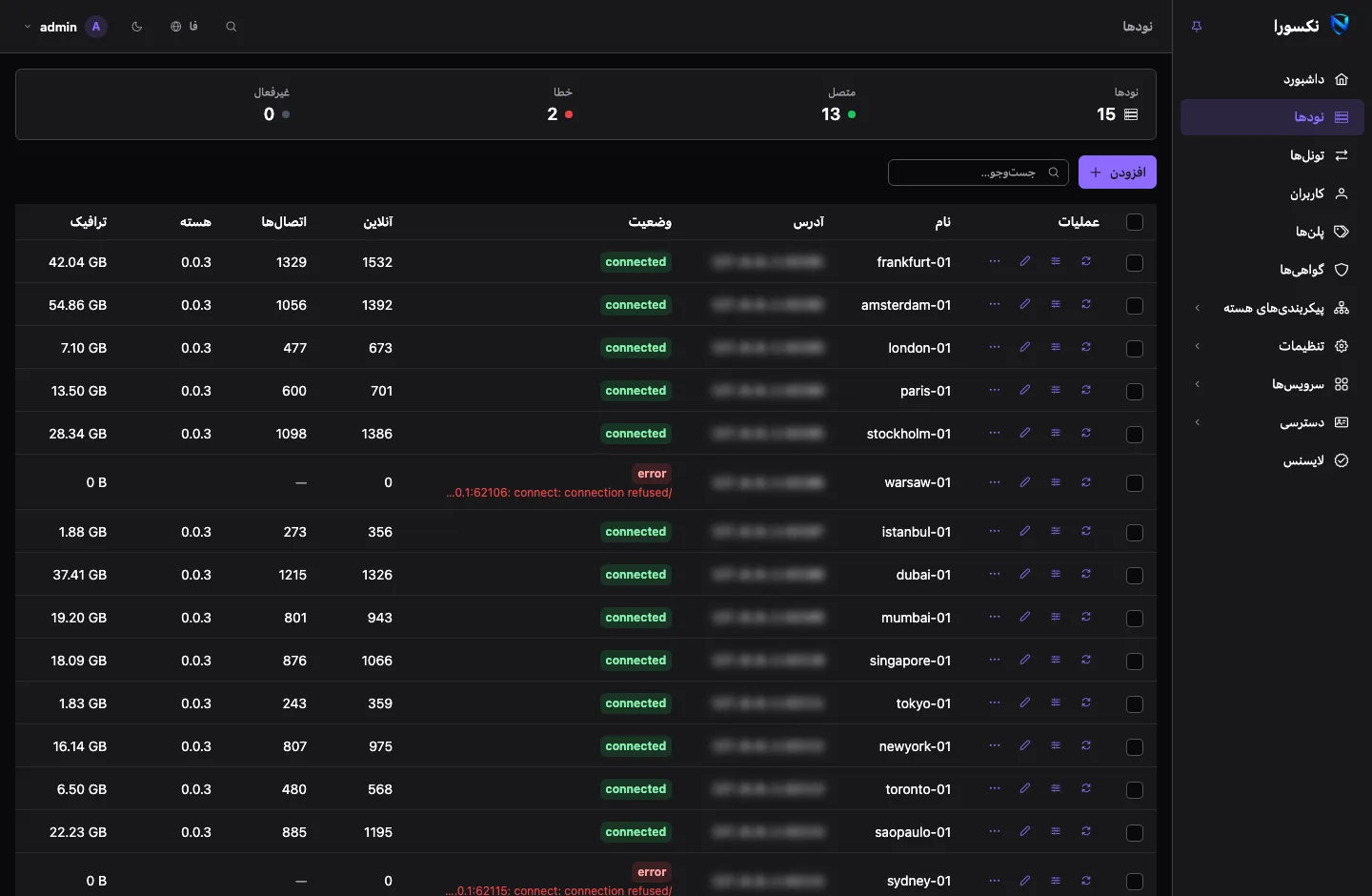Click the list icon for dubai-01
Image resolution: width=1372 pixels, height=896 pixels.
point(1056,574)
